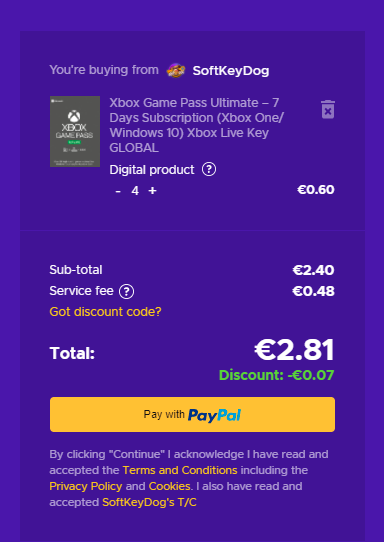Open SoftKeyDog's T/C link
Image resolution: width=384 pixels, height=542 pixels.
(149, 502)
